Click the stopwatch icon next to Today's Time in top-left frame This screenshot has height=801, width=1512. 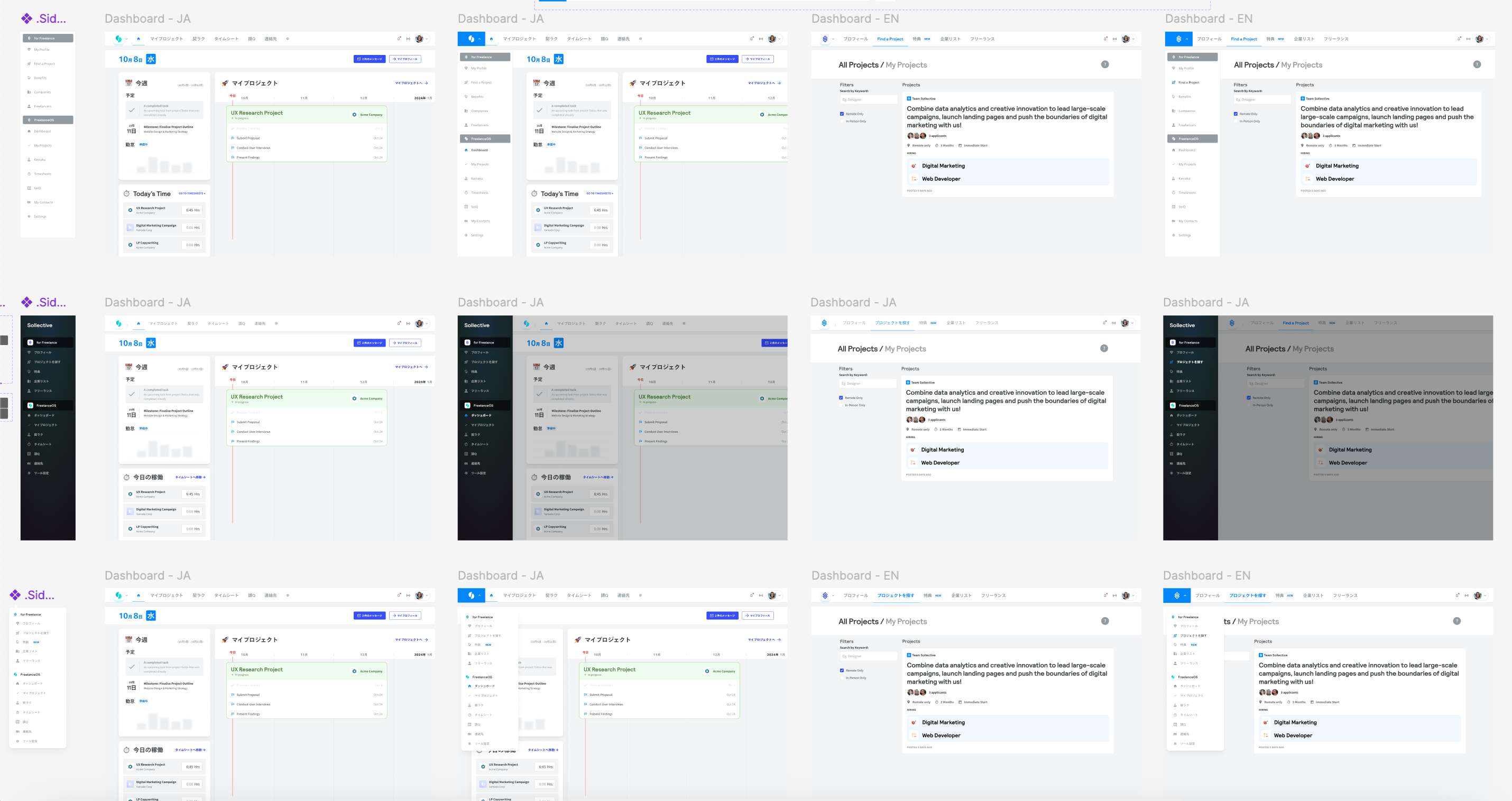[x=126, y=194]
